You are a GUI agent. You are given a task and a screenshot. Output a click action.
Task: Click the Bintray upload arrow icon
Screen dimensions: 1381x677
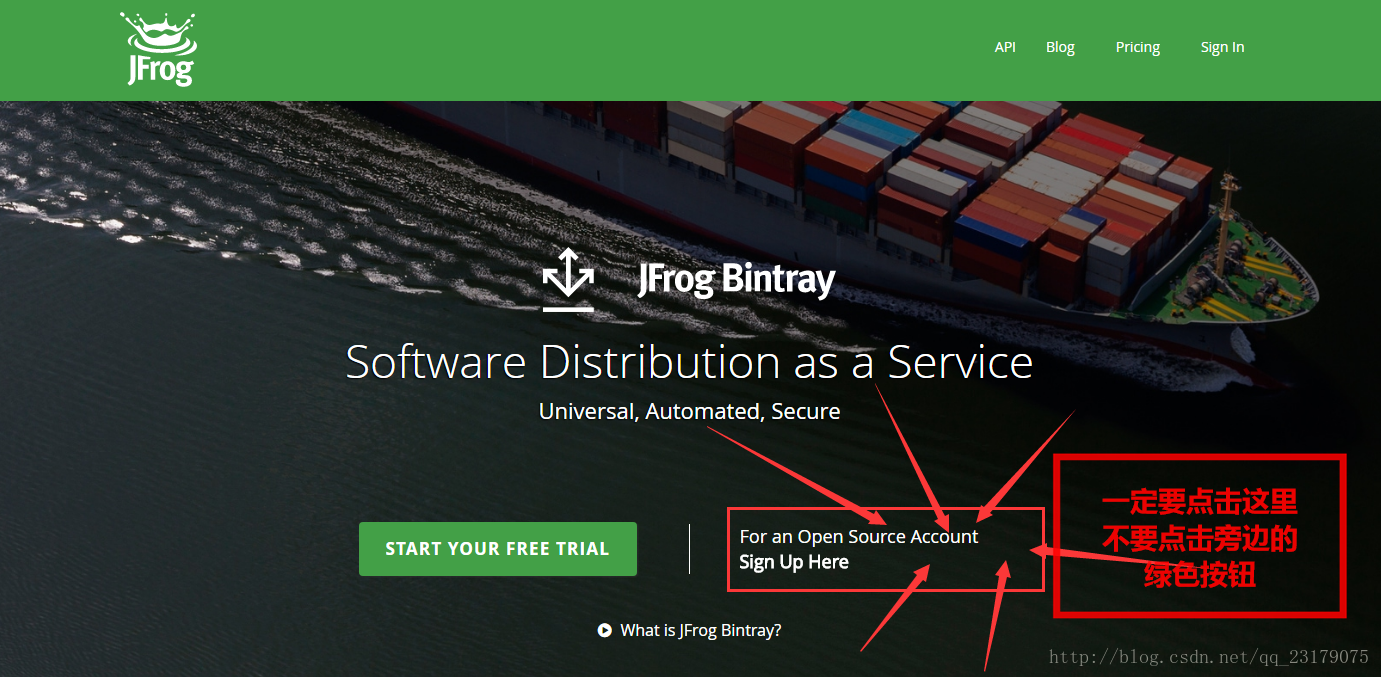tap(568, 280)
